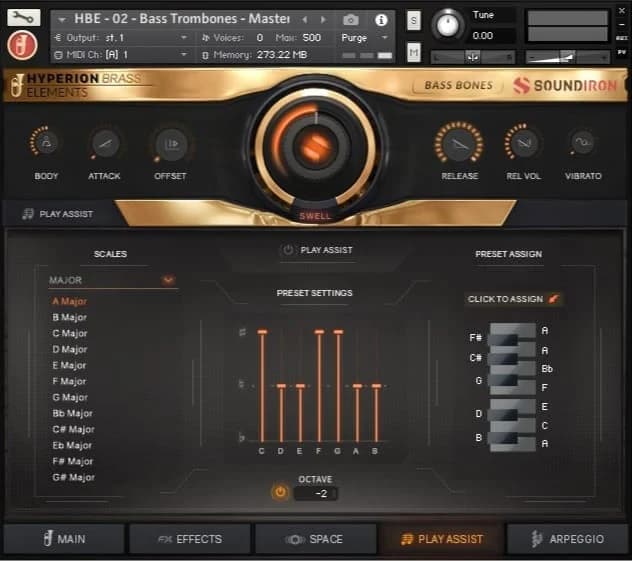
Task: Click the C note preset slider
Action: point(262,385)
